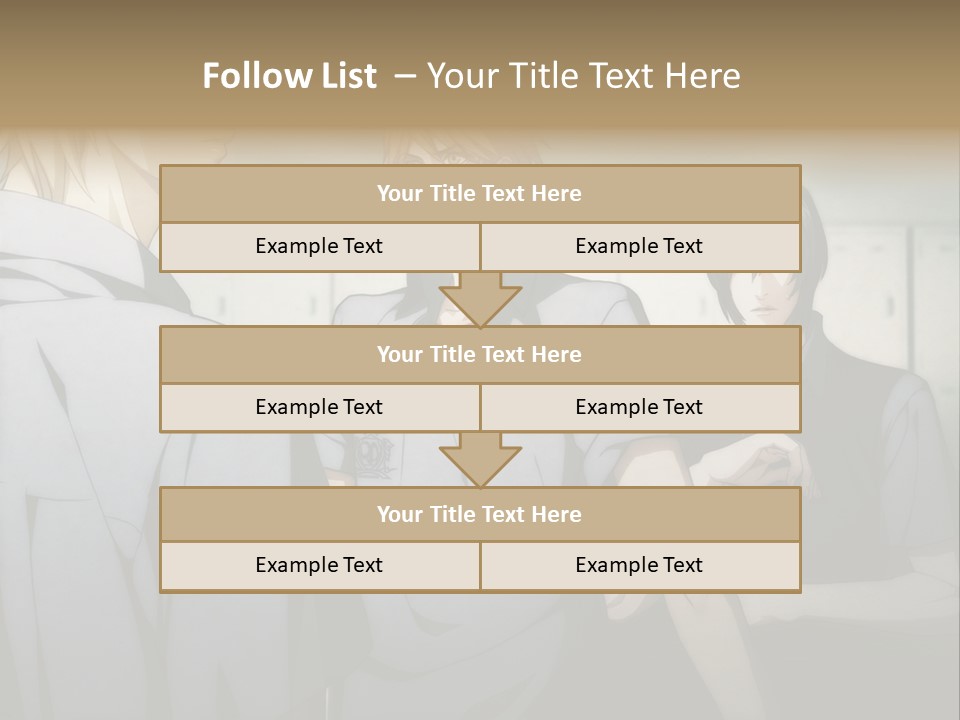960x720 pixels.
Task: Click the top-right 'Example Text' cell
Action: coord(640,247)
